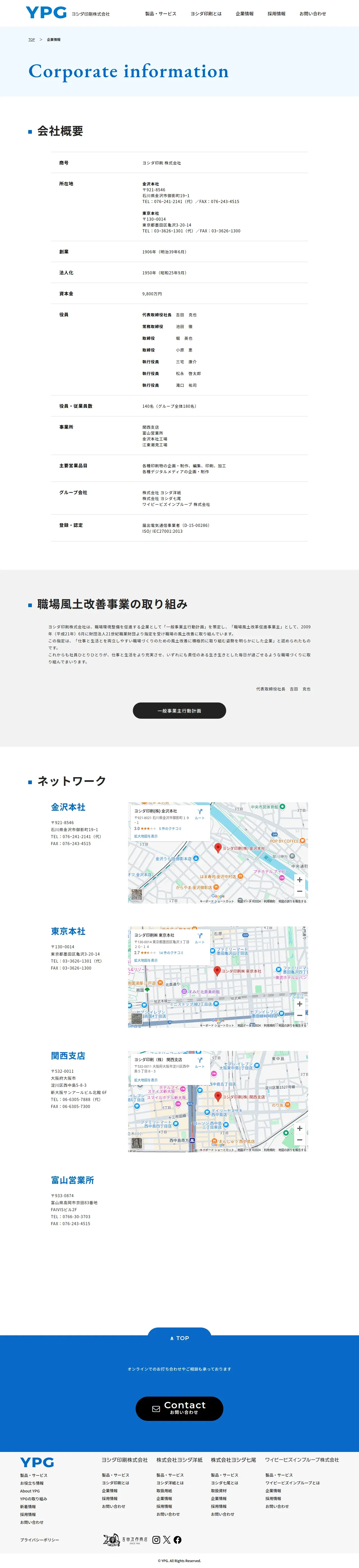Zoom in on the 金沢本社 map
359x1568 pixels.
point(299,880)
